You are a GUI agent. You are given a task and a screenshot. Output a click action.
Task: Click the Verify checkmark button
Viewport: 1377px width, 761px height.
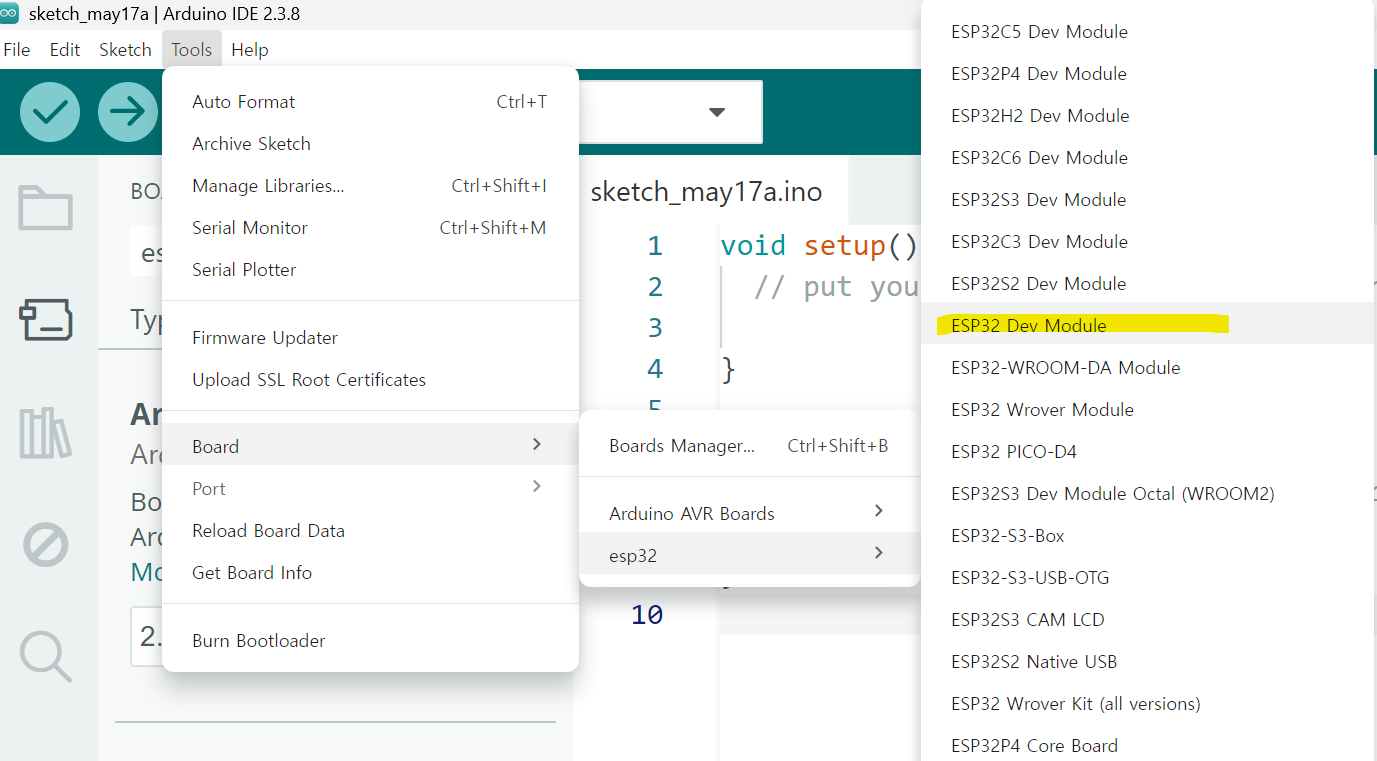(50, 112)
